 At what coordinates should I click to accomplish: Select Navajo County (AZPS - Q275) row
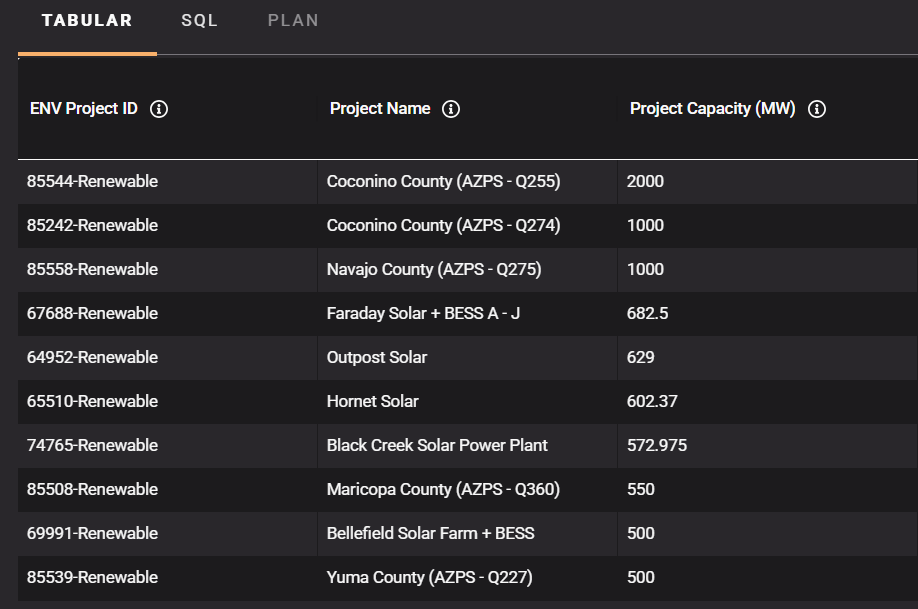[x=434, y=270]
